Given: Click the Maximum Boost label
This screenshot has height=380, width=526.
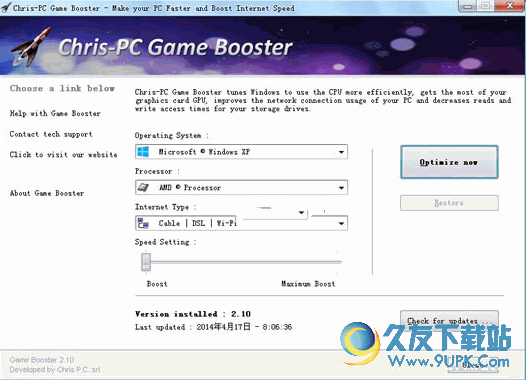Looking at the screenshot, I should click(x=308, y=284).
